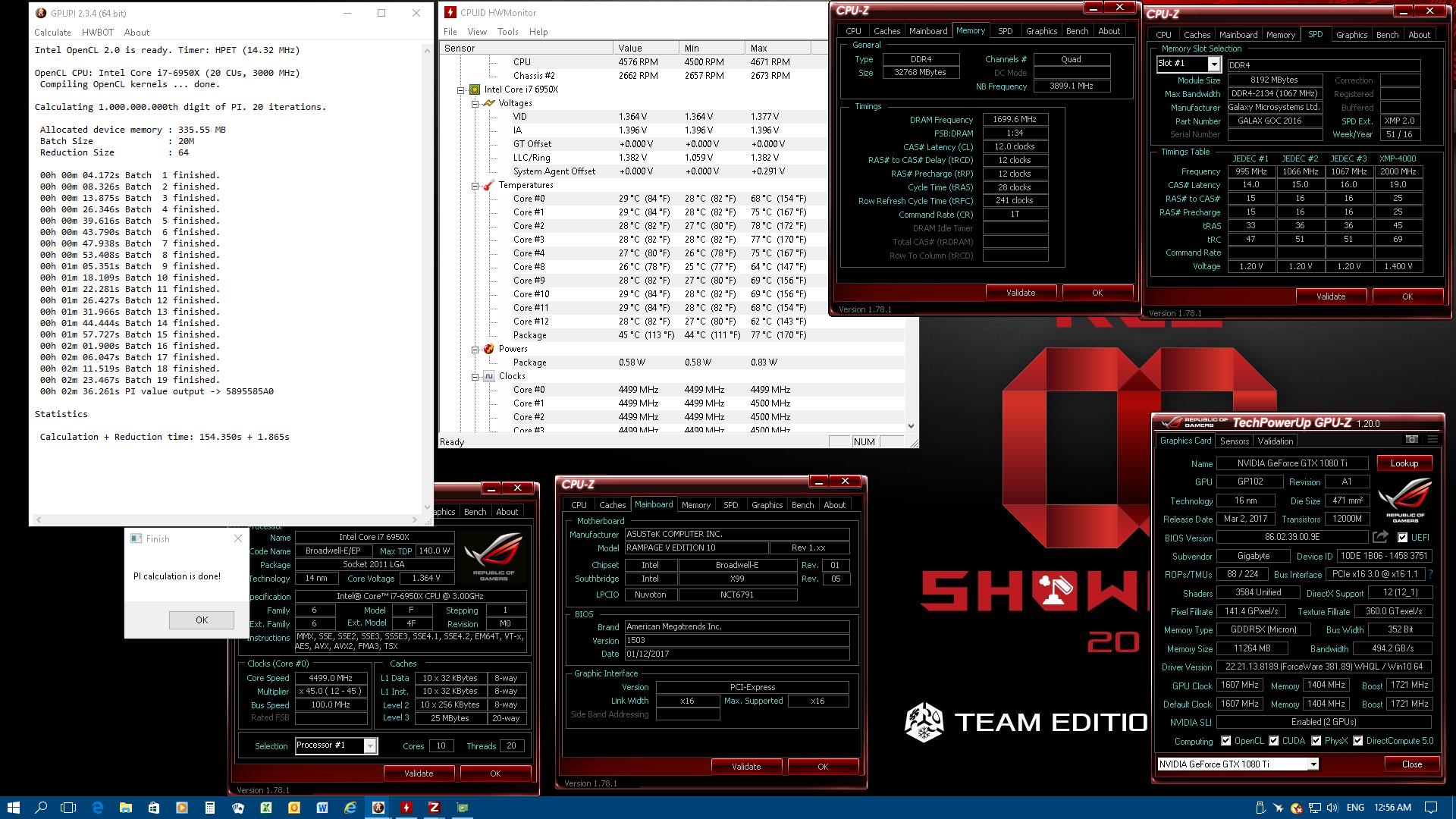Switch to CPU-Z taskbar icon
1456x819 pixels.
click(x=435, y=808)
